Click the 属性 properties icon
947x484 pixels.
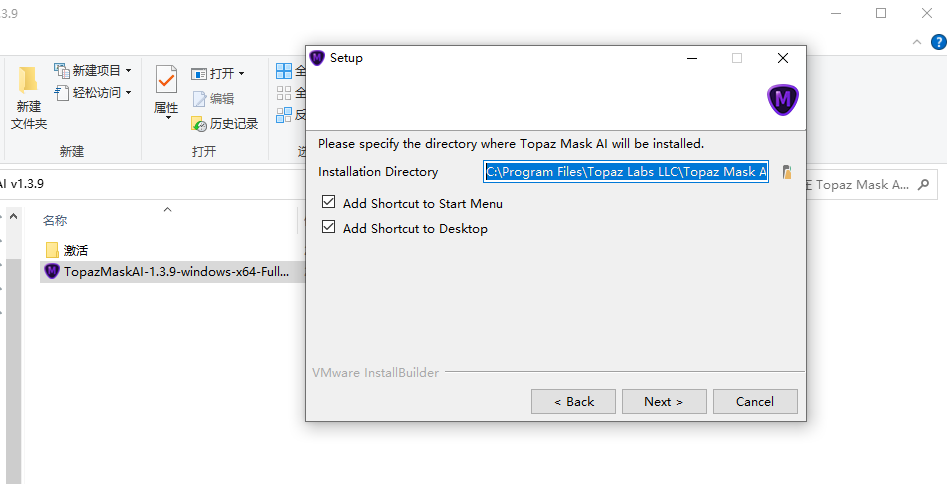165,80
